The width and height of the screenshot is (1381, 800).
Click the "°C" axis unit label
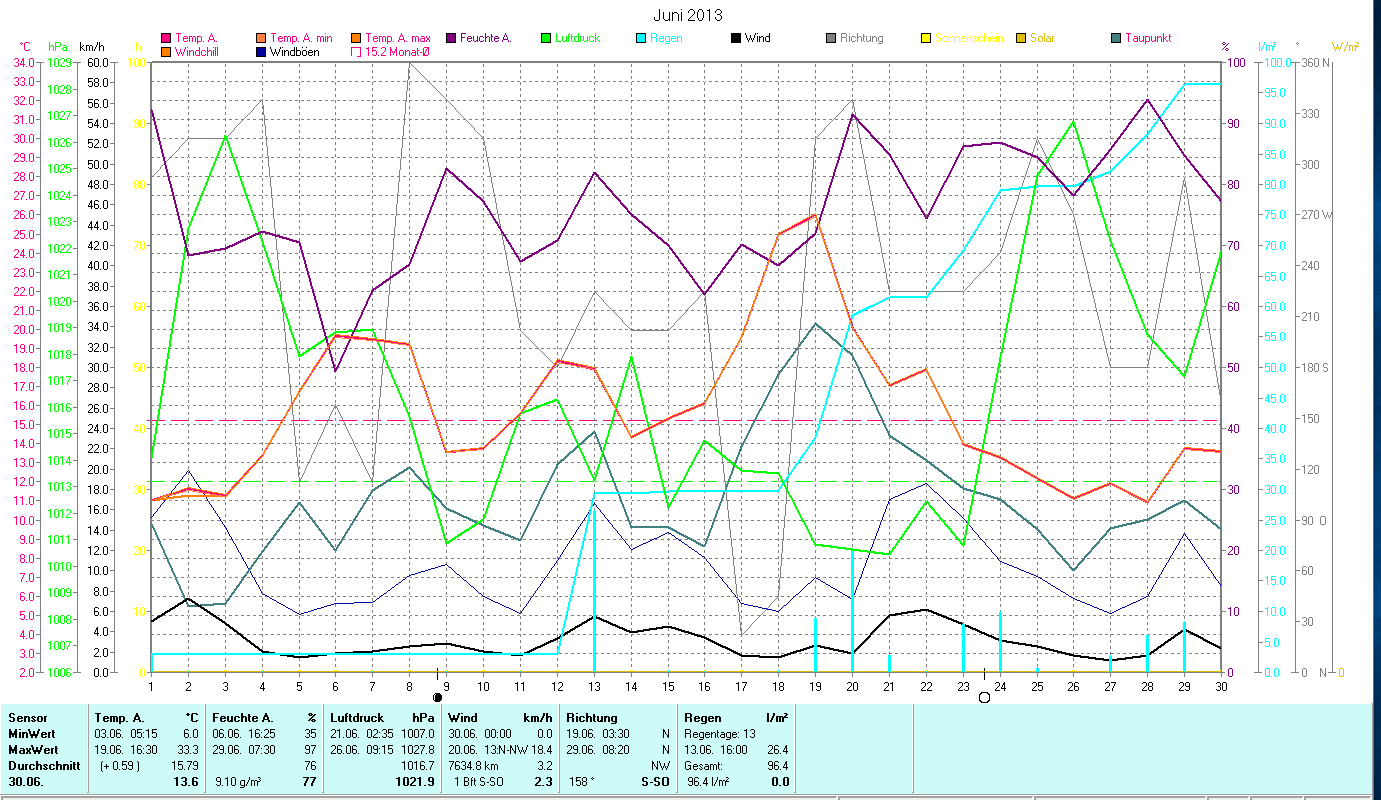(25, 46)
